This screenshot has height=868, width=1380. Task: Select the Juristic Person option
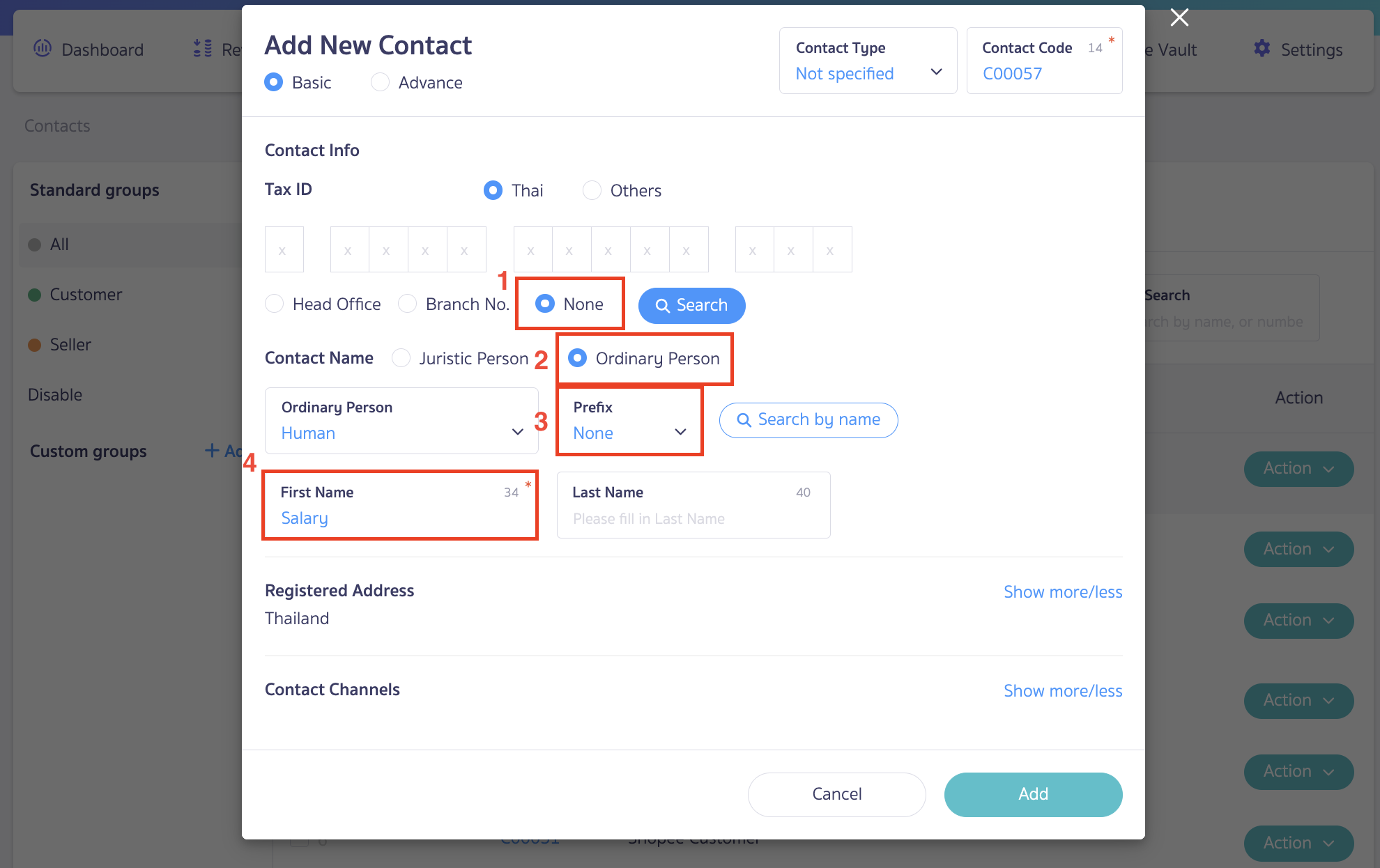click(401, 358)
